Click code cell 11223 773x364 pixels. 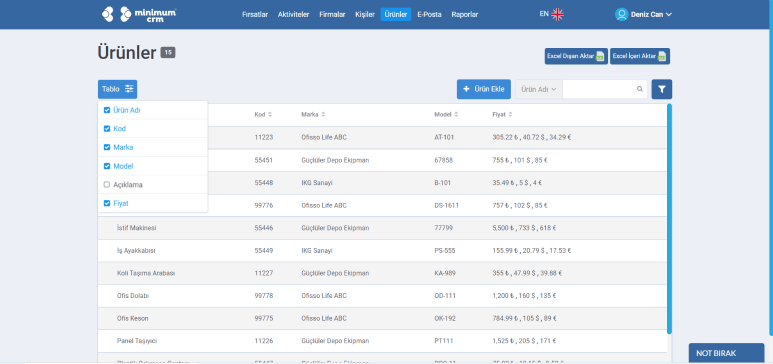click(x=264, y=137)
